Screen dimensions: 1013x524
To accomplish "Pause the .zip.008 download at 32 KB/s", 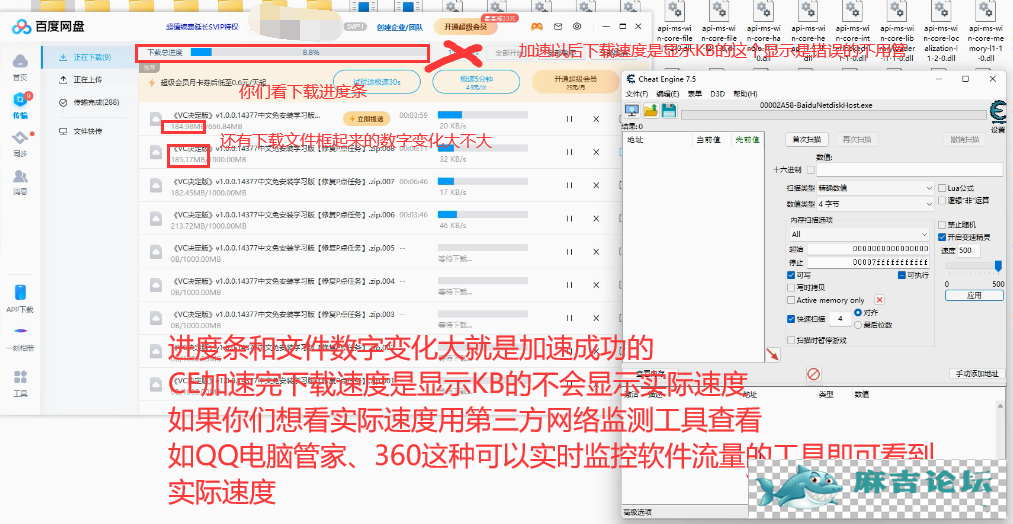I will (x=569, y=152).
